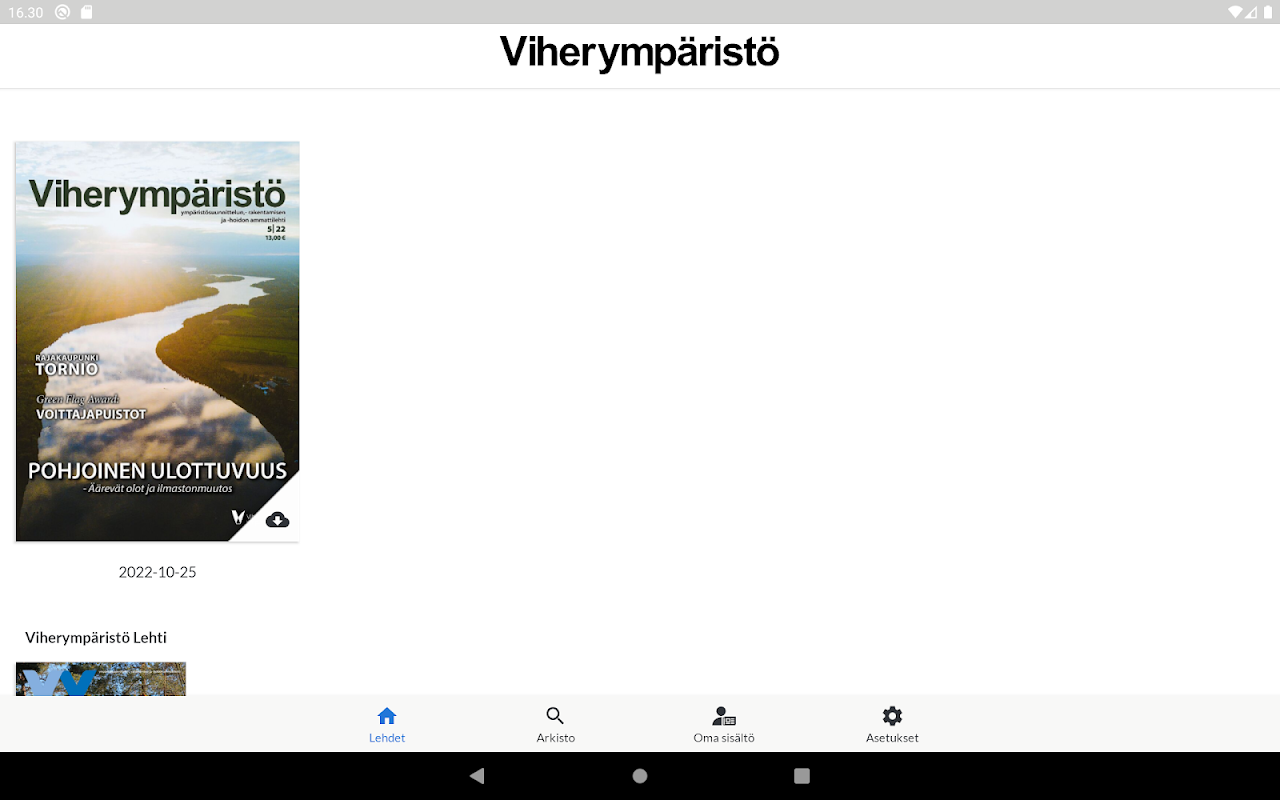Open the Arkisto search tab
Screen dimensions: 1280x800
(555, 724)
